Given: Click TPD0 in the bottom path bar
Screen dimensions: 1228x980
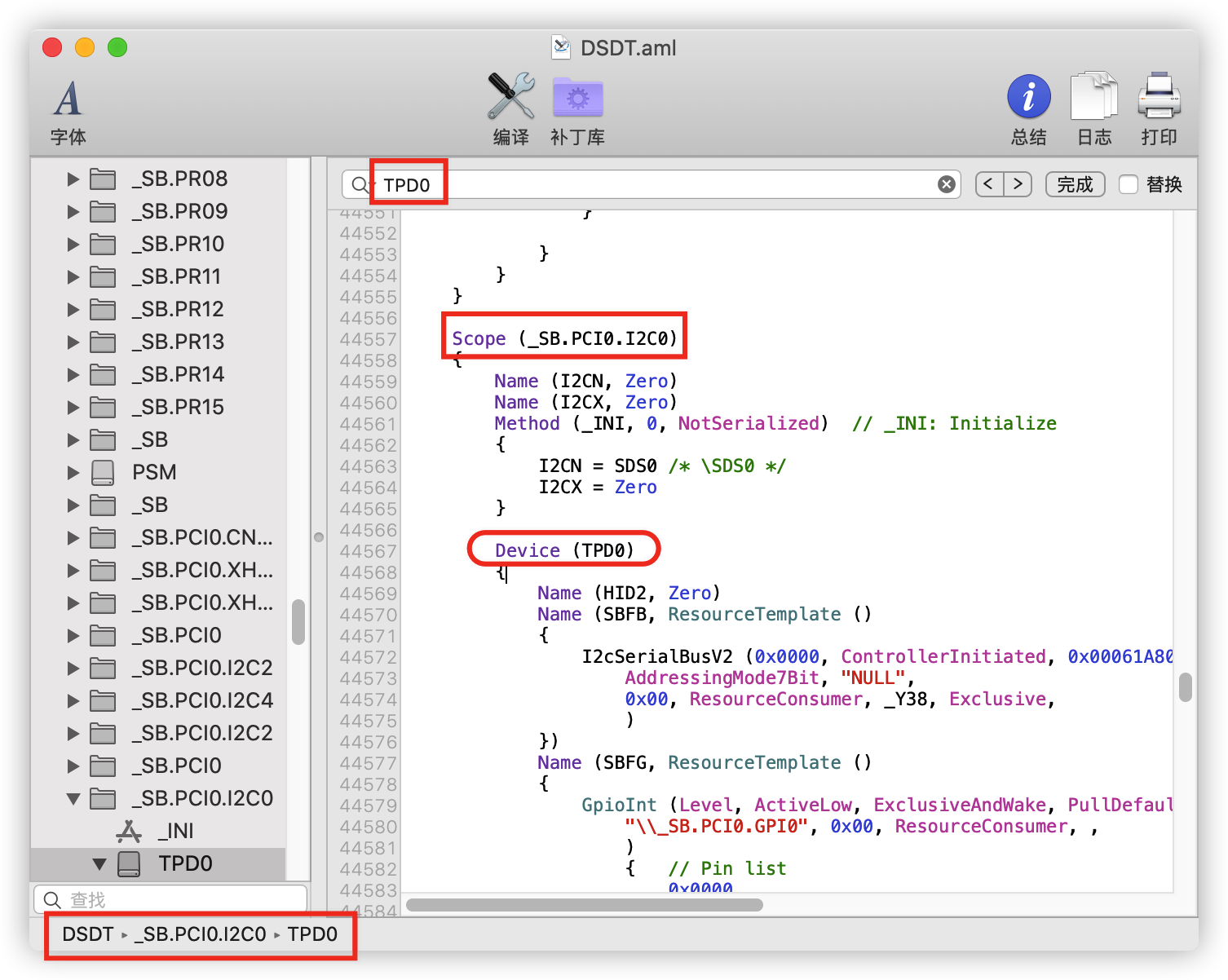Looking at the screenshot, I should click(312, 934).
